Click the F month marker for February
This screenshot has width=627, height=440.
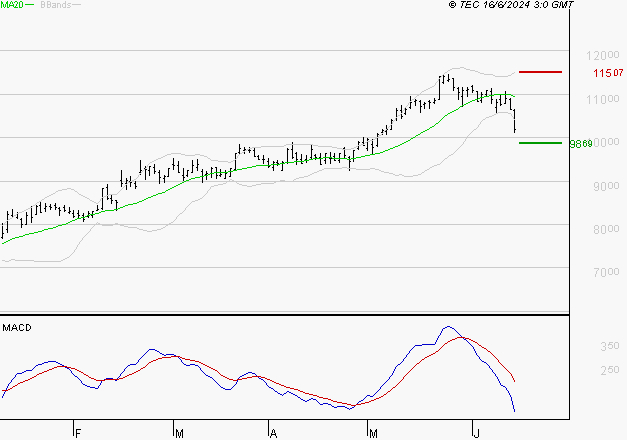(x=78, y=433)
